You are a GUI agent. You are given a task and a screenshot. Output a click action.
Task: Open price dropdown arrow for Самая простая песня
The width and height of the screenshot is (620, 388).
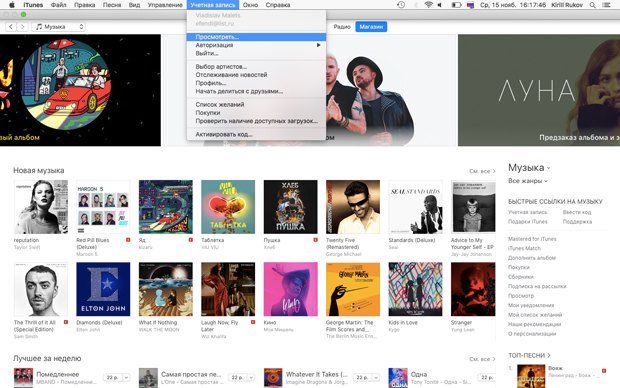pos(251,377)
